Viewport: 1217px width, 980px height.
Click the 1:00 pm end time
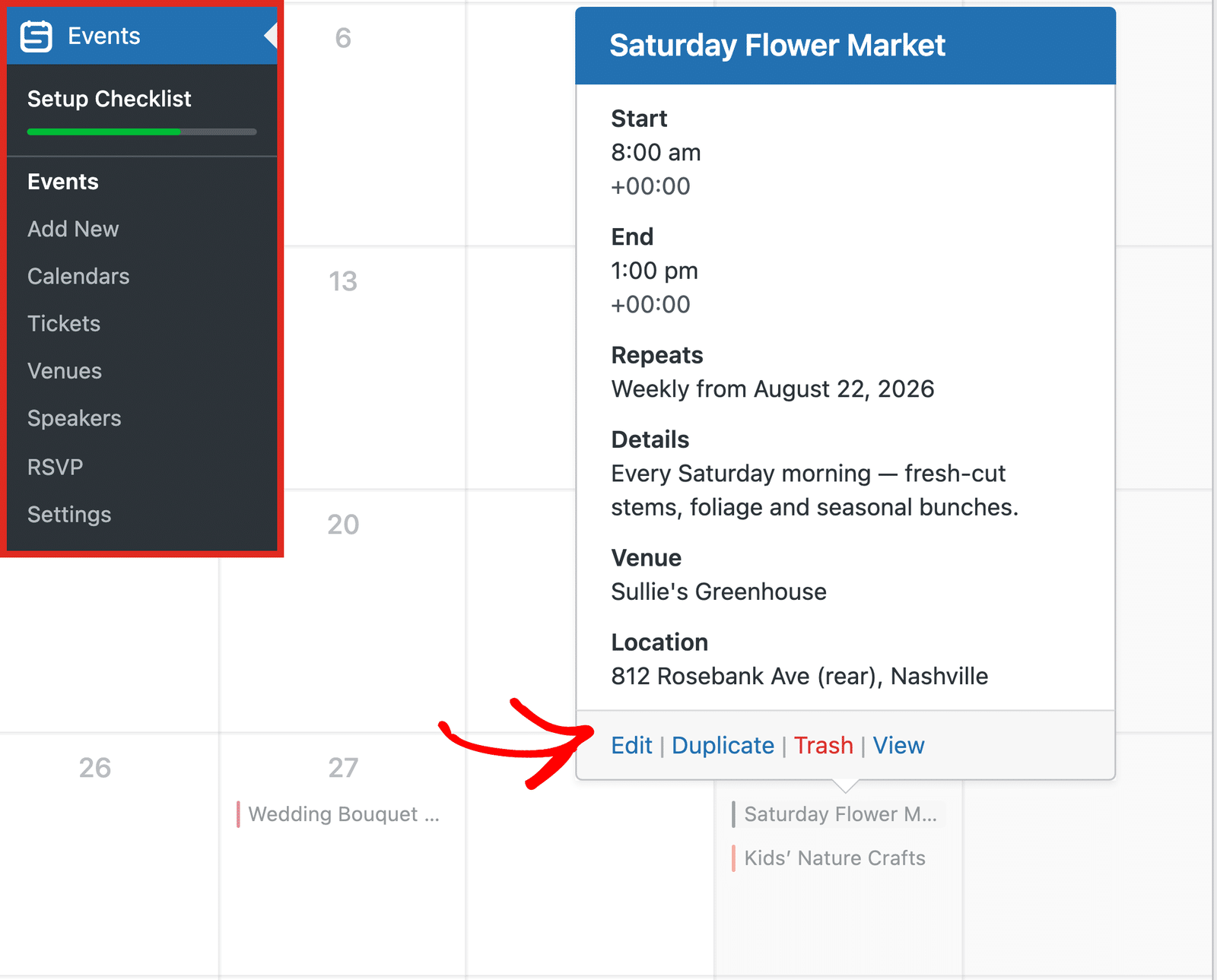point(654,271)
